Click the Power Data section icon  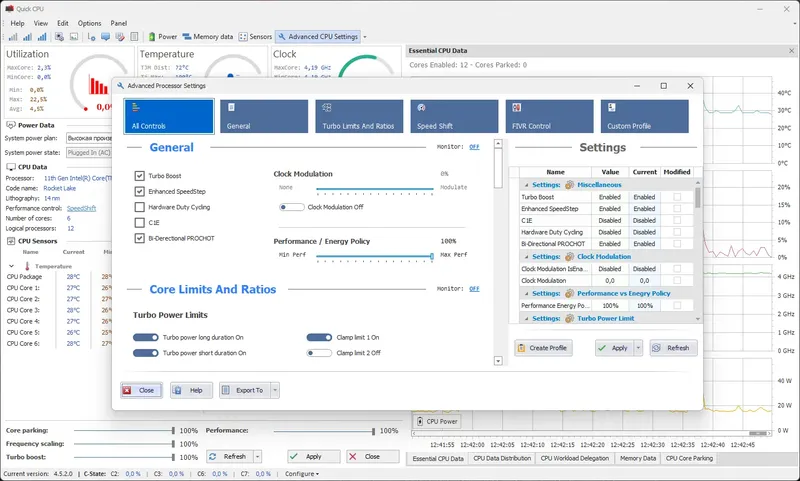(x=10, y=125)
